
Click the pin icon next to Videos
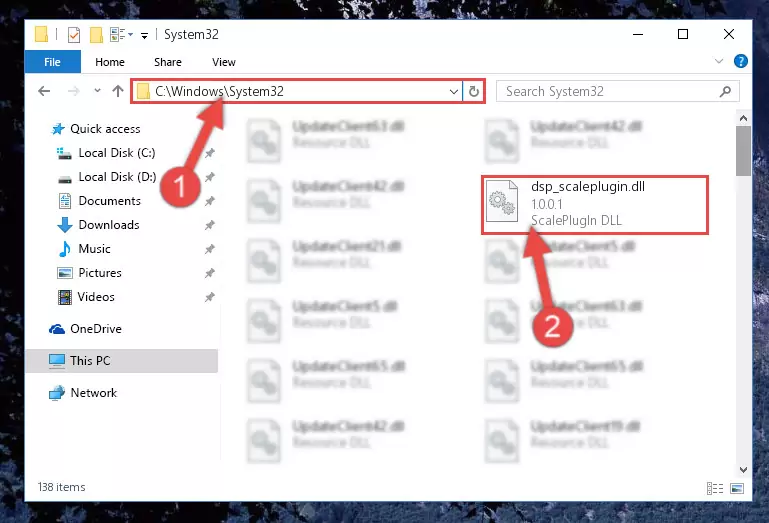(x=209, y=297)
